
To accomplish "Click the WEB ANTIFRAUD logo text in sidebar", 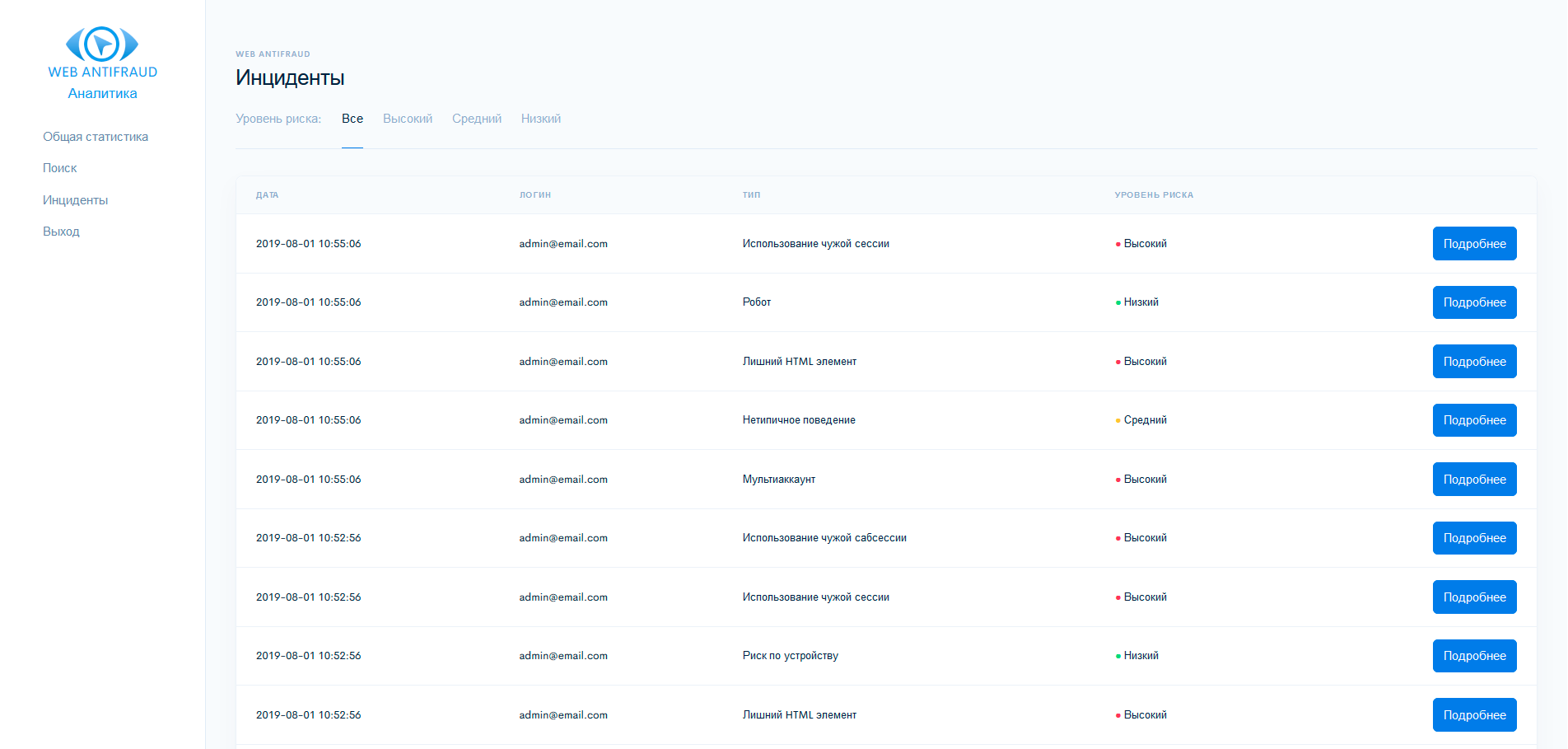I will click(x=102, y=72).
